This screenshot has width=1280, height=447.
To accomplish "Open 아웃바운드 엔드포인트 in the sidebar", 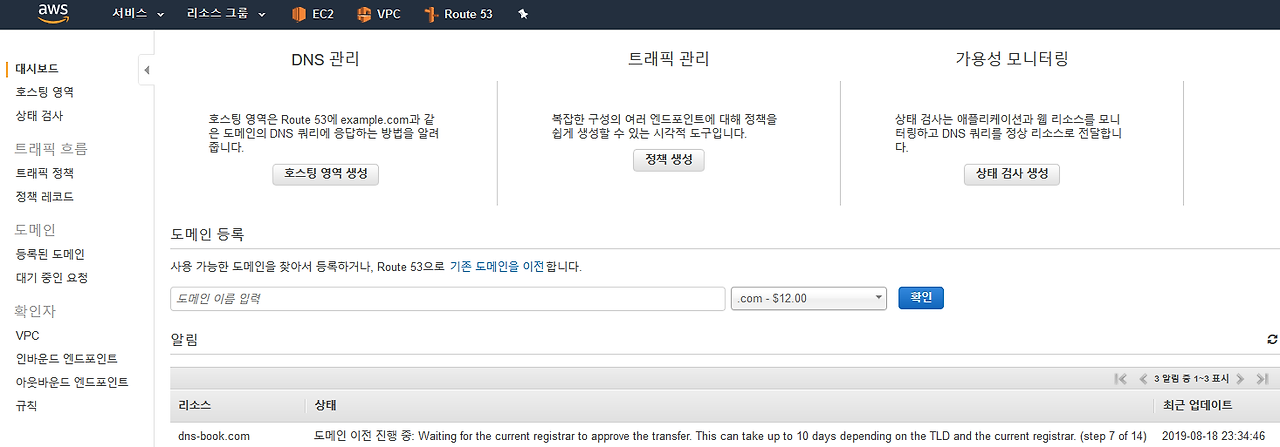I will coord(72,382).
